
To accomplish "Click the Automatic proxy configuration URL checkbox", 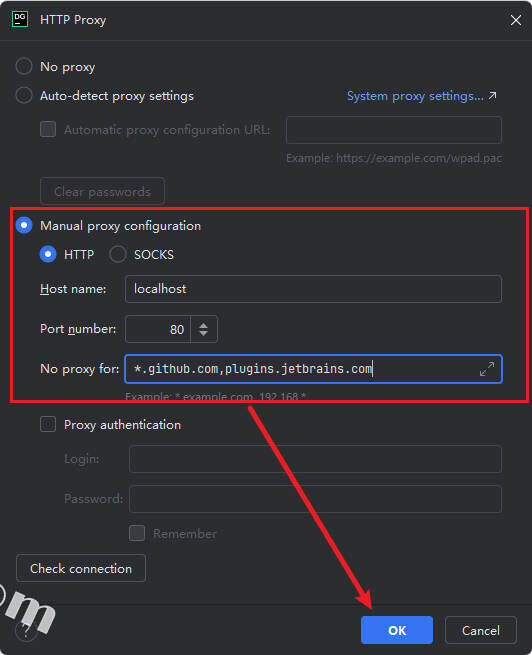I will [x=48, y=129].
